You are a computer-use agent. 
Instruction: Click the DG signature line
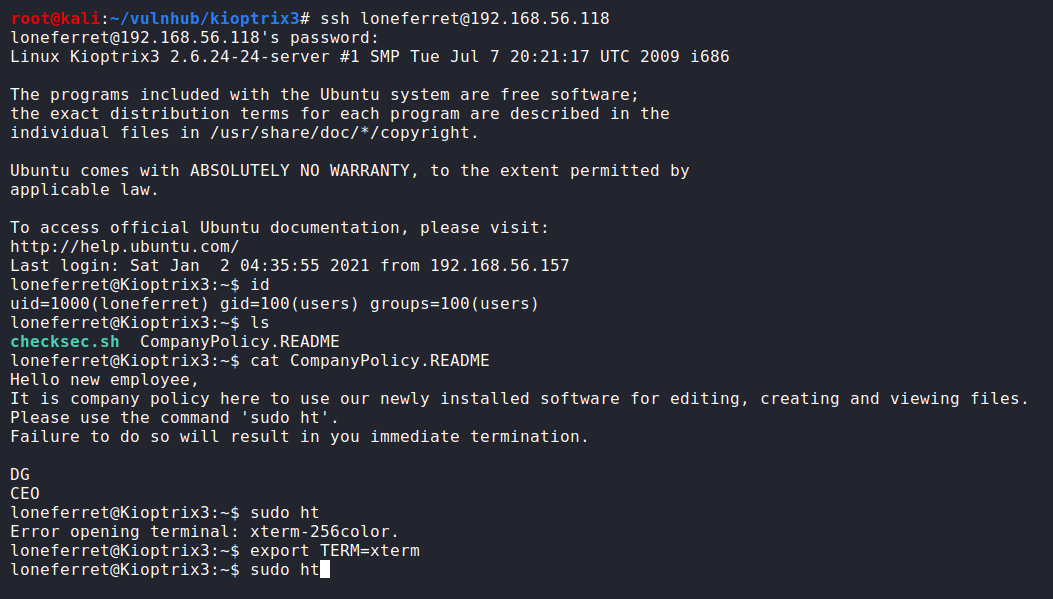click(20, 475)
